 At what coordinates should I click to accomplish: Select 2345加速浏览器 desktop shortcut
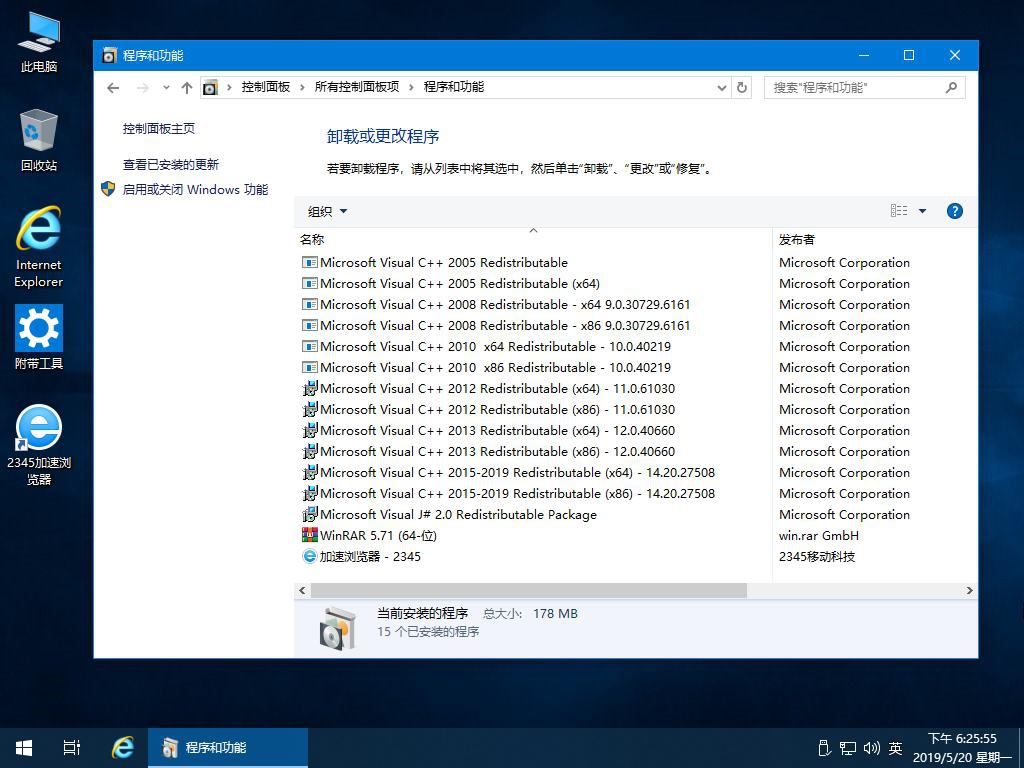(x=39, y=445)
